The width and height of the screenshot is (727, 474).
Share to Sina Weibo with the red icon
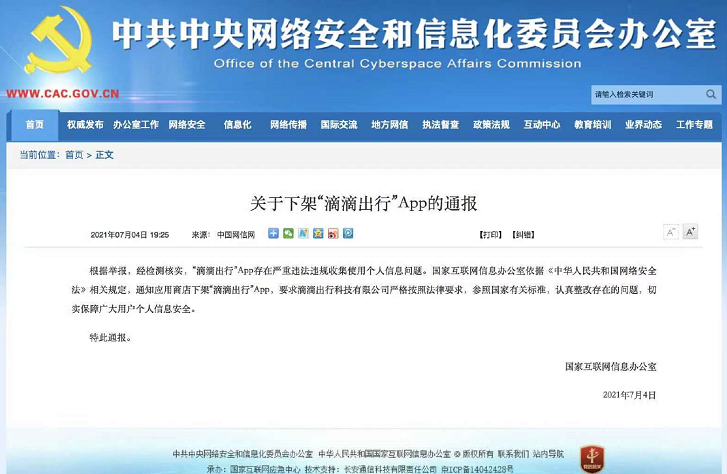click(333, 233)
